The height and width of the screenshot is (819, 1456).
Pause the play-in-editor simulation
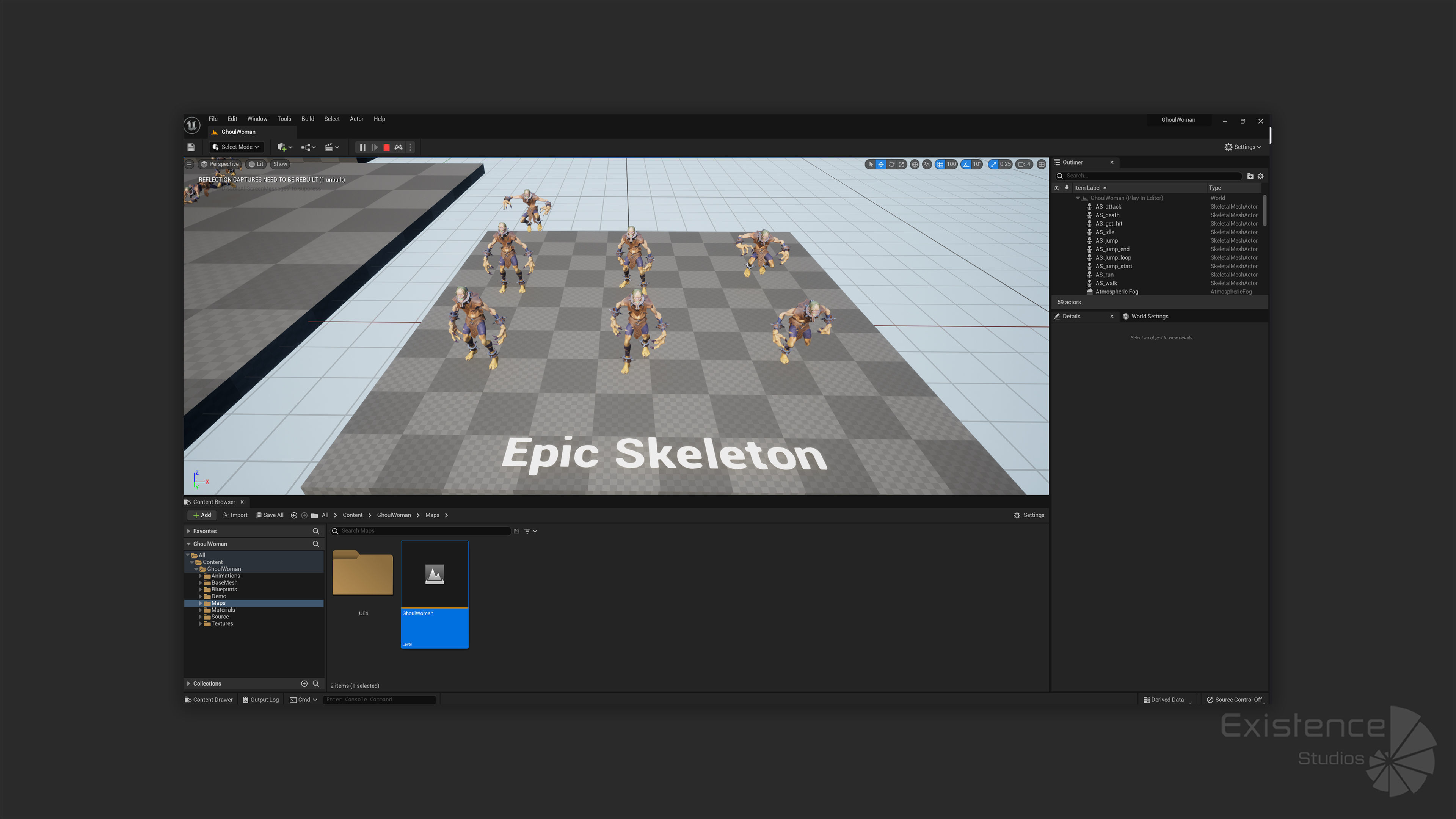362,147
